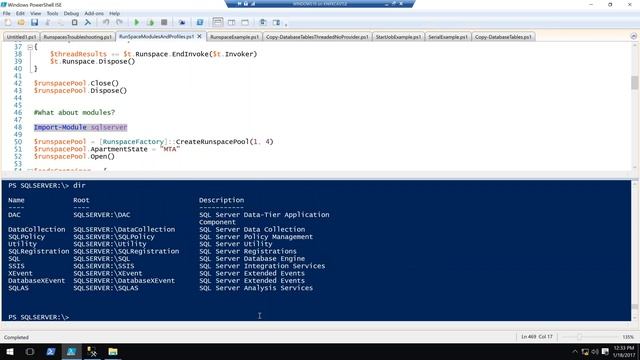
Task: Redo the edit with the toolbar arrow
Action: point(119,22)
